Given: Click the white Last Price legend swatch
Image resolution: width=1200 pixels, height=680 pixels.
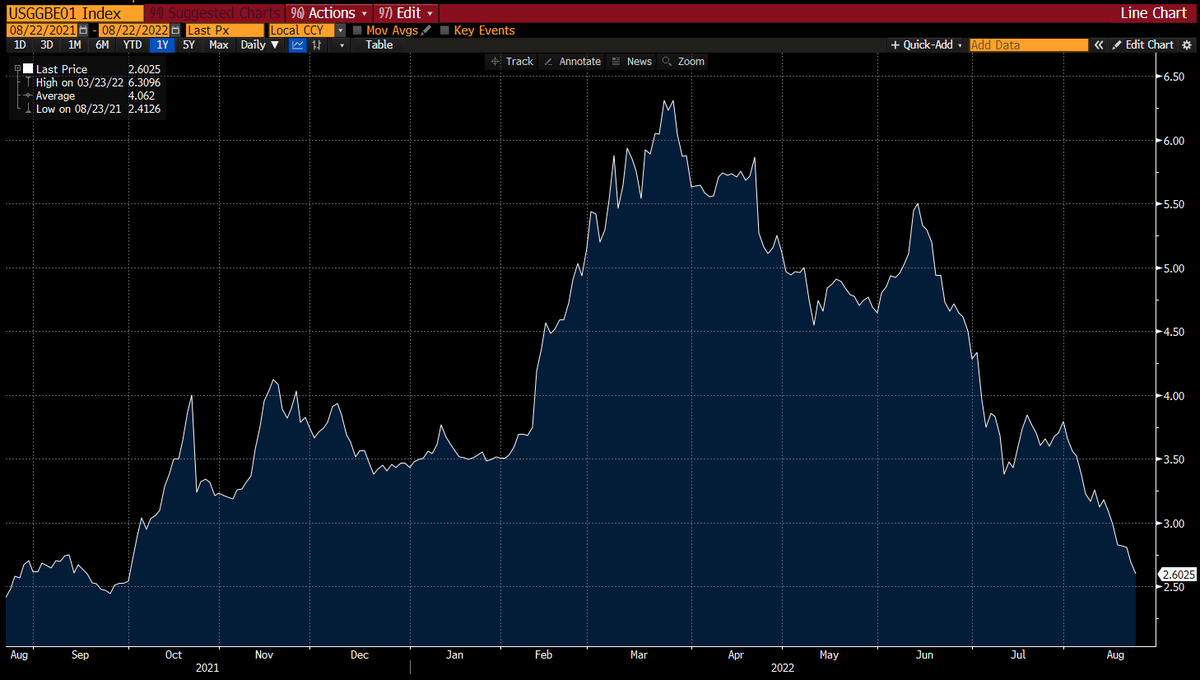Looking at the screenshot, I should pos(27,69).
